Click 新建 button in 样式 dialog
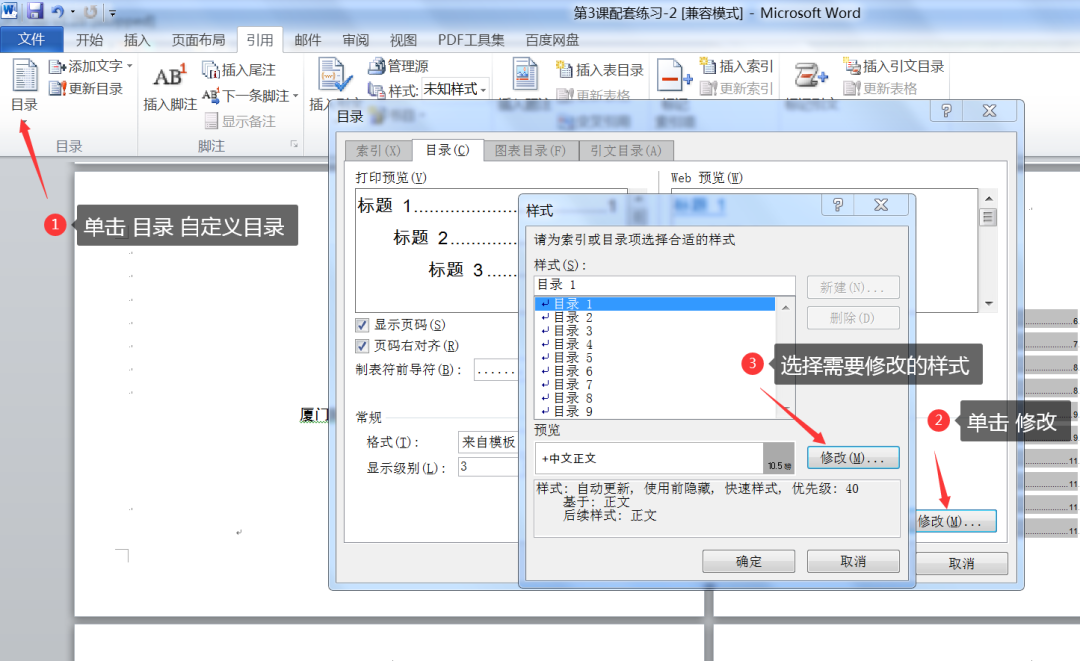 853,287
